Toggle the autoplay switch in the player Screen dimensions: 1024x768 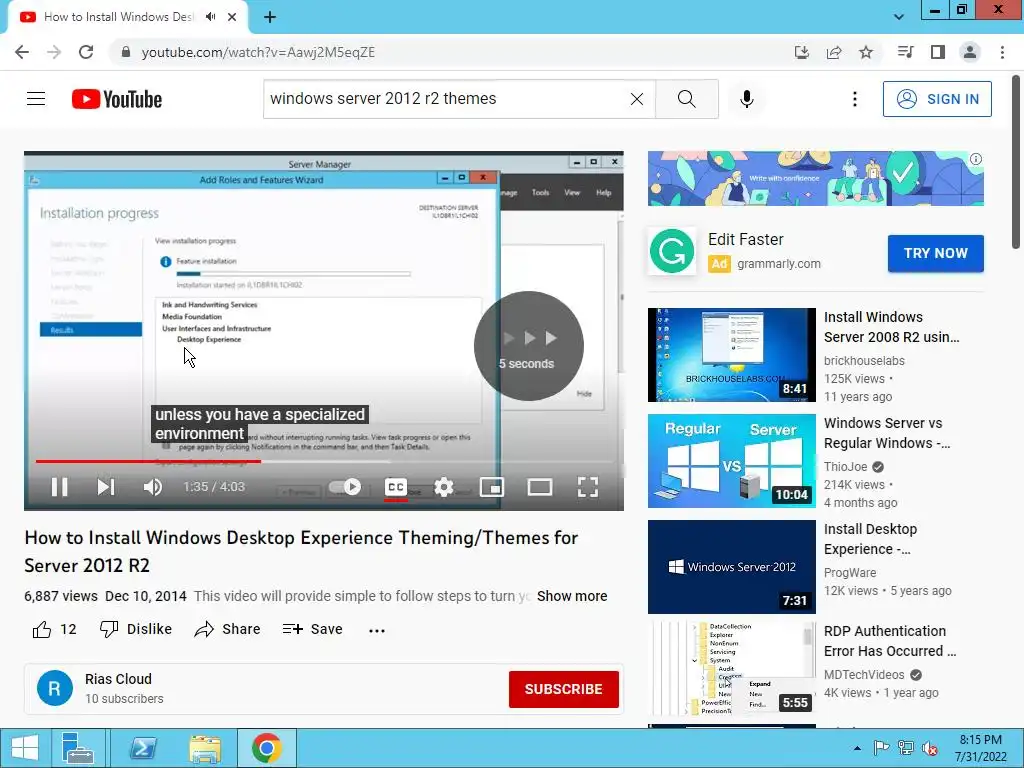[344, 487]
